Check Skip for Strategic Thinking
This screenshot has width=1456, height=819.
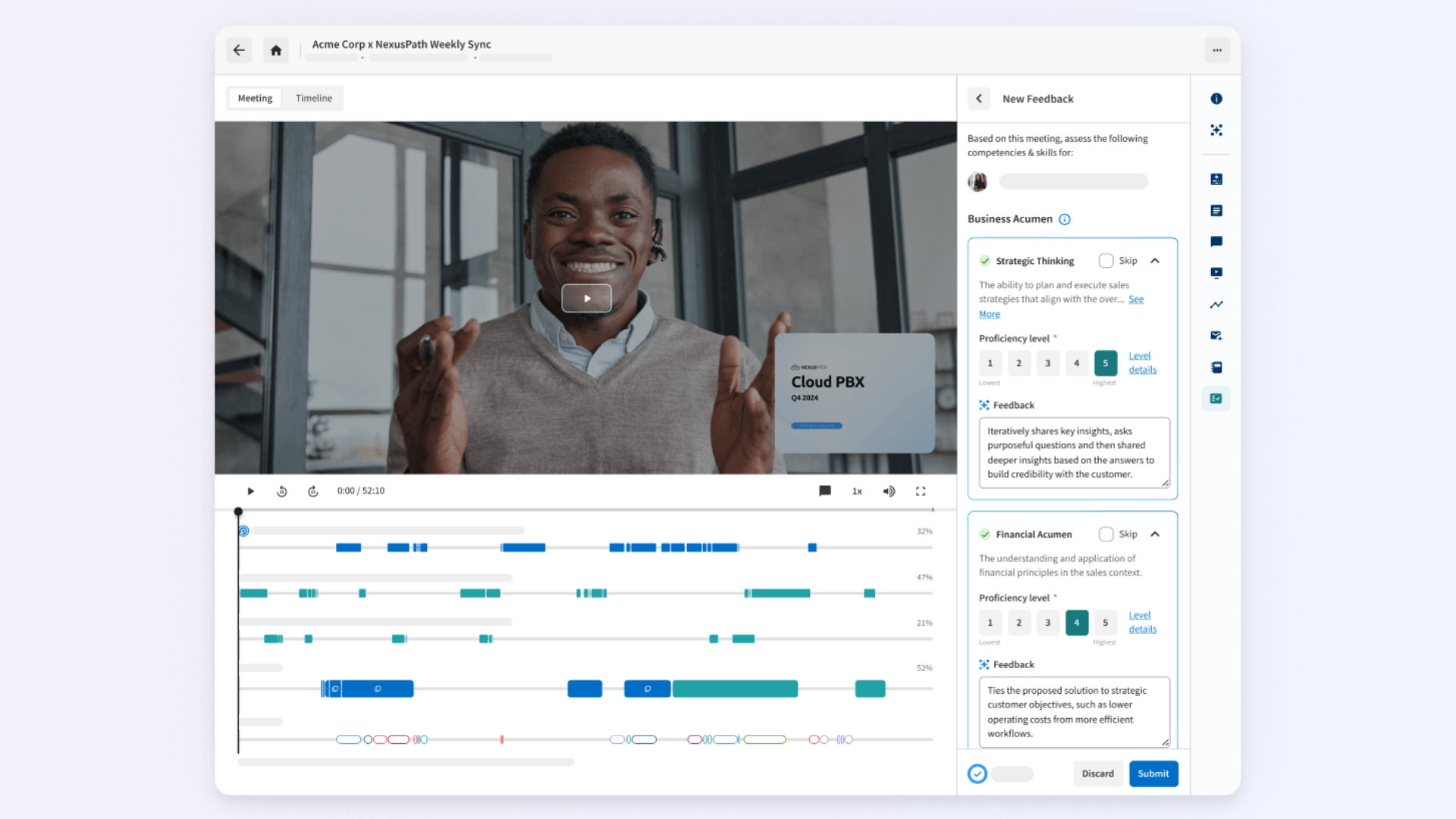coord(1106,261)
